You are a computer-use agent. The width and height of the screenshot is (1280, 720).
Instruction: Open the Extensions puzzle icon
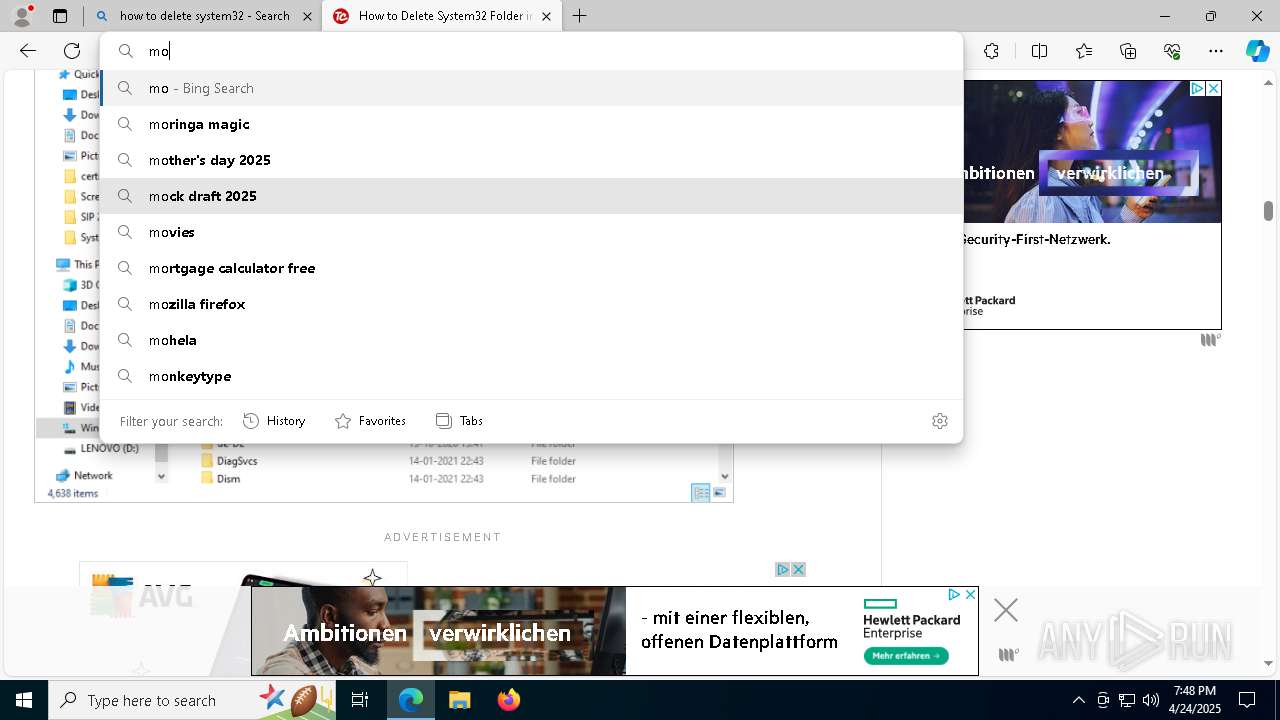coord(991,51)
